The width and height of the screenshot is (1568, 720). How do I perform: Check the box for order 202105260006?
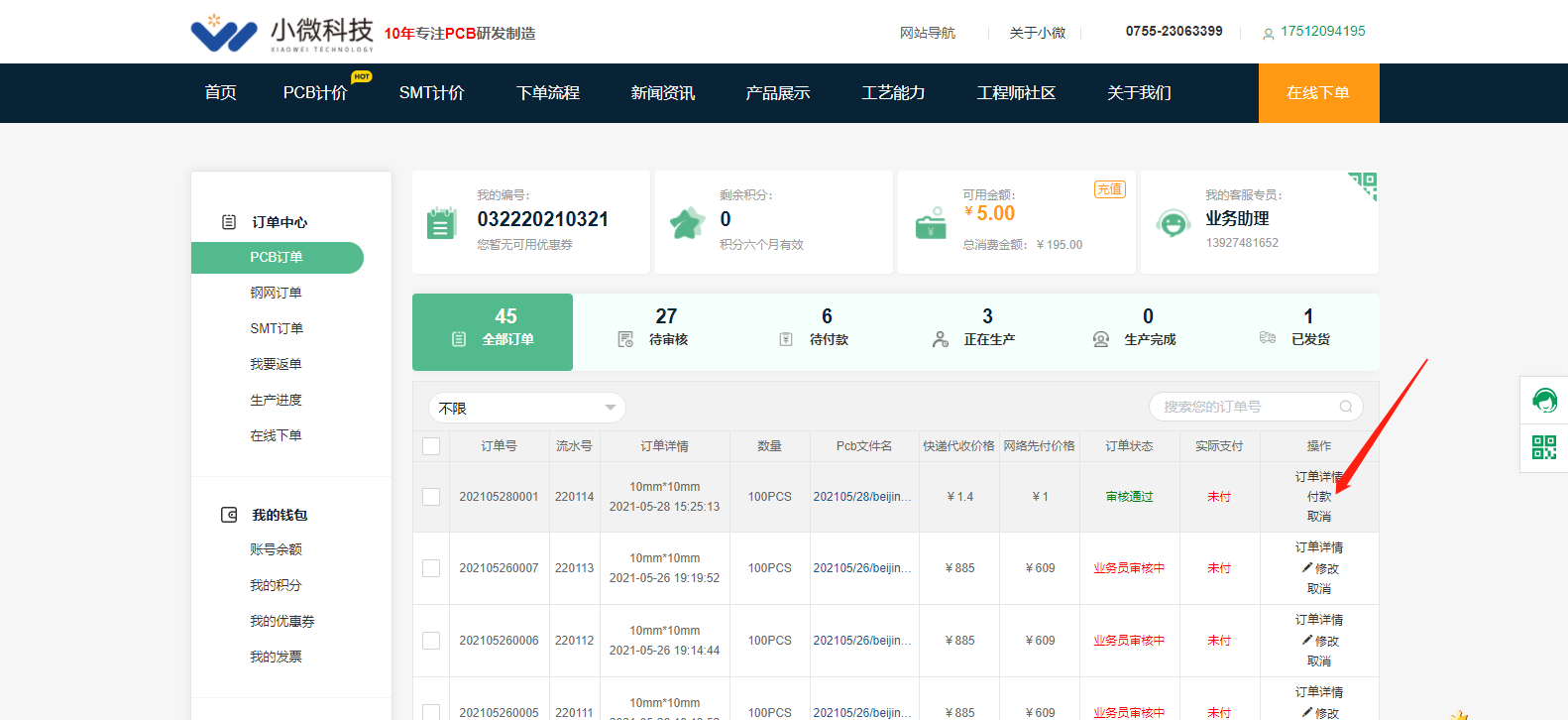431,641
